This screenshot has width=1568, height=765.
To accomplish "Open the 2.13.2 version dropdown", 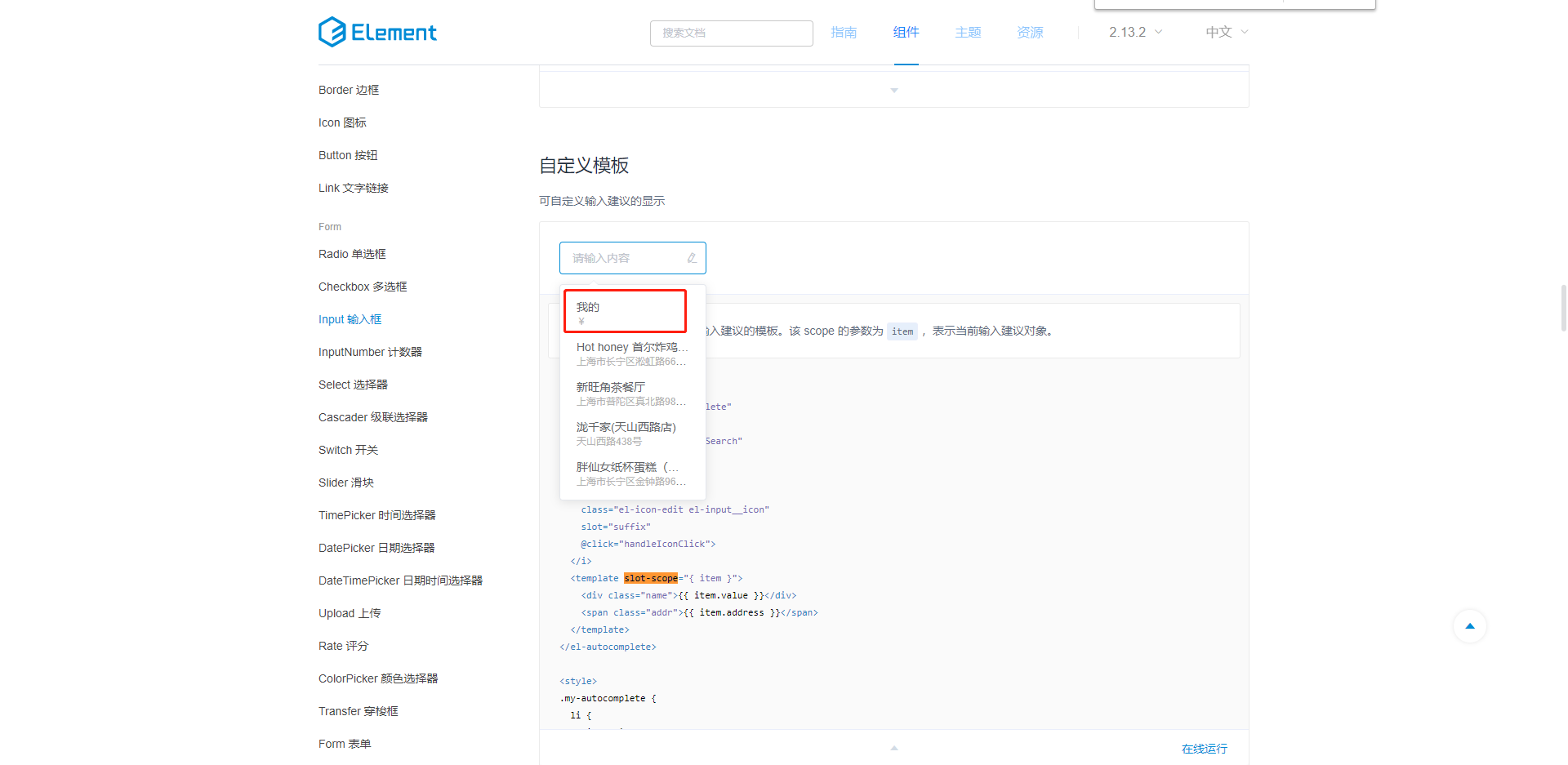I will point(1135,32).
